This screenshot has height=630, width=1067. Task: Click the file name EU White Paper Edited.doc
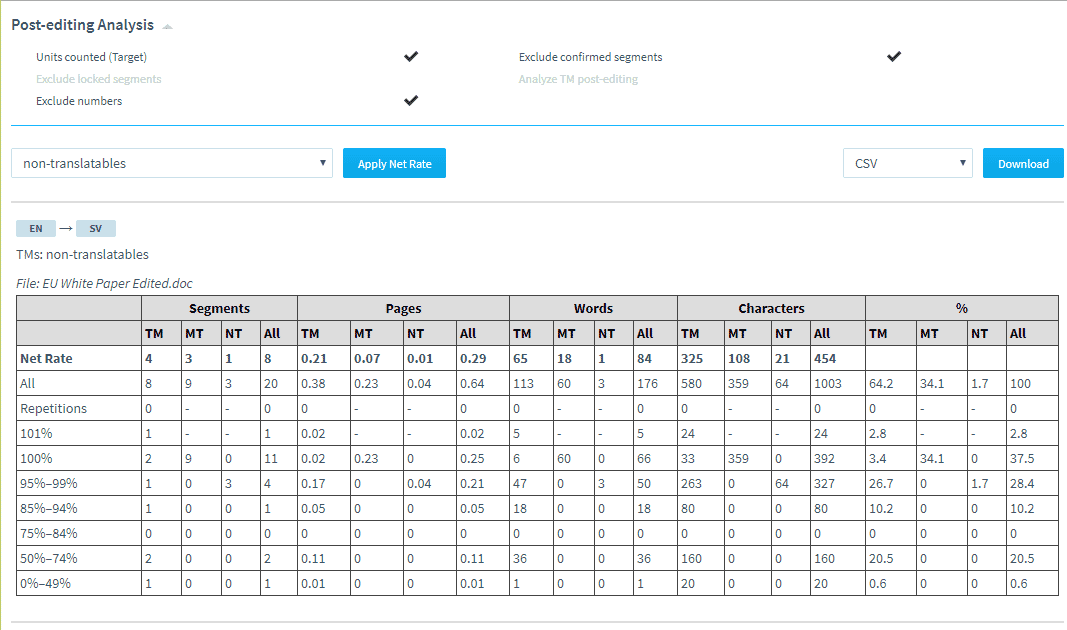(x=117, y=284)
